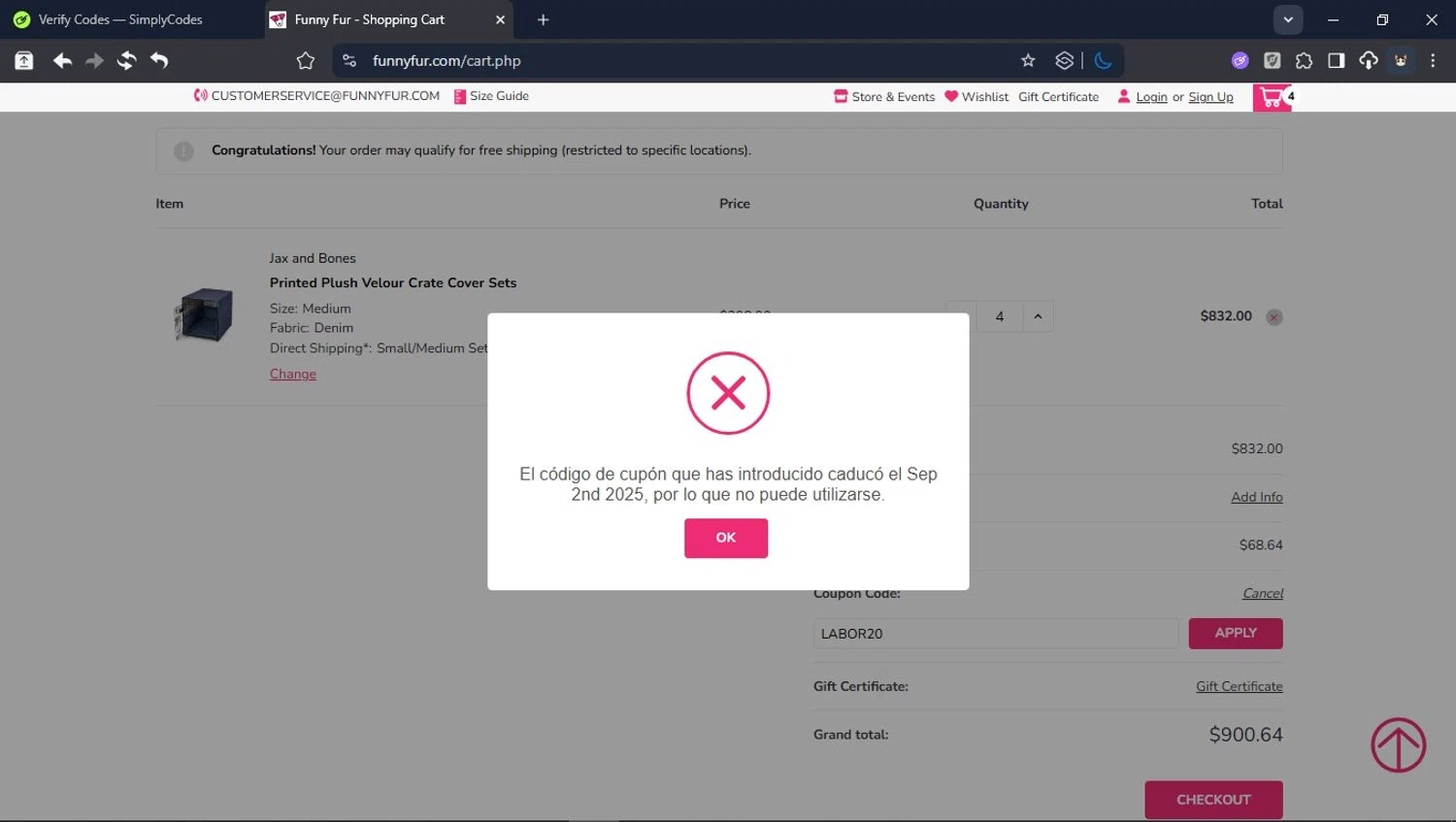Click the coupon code field containing LABOR20
This screenshot has height=822, width=1456.
[996, 634]
